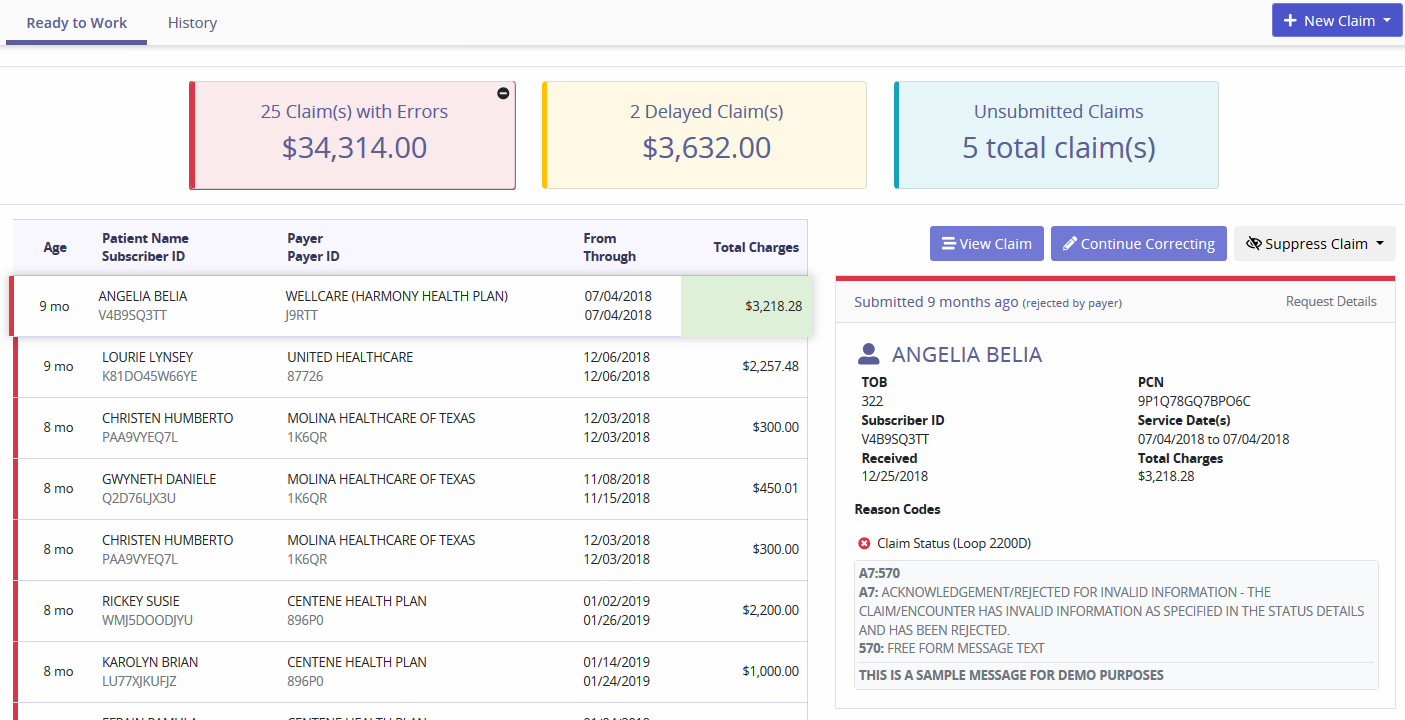The height and width of the screenshot is (720, 1405).
Task: Open the 2 Delayed Claims card
Action: coord(704,134)
